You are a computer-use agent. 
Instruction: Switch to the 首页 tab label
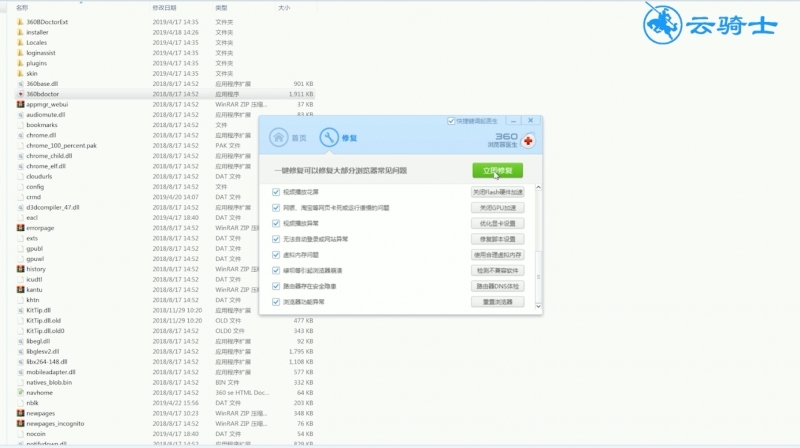click(299, 138)
